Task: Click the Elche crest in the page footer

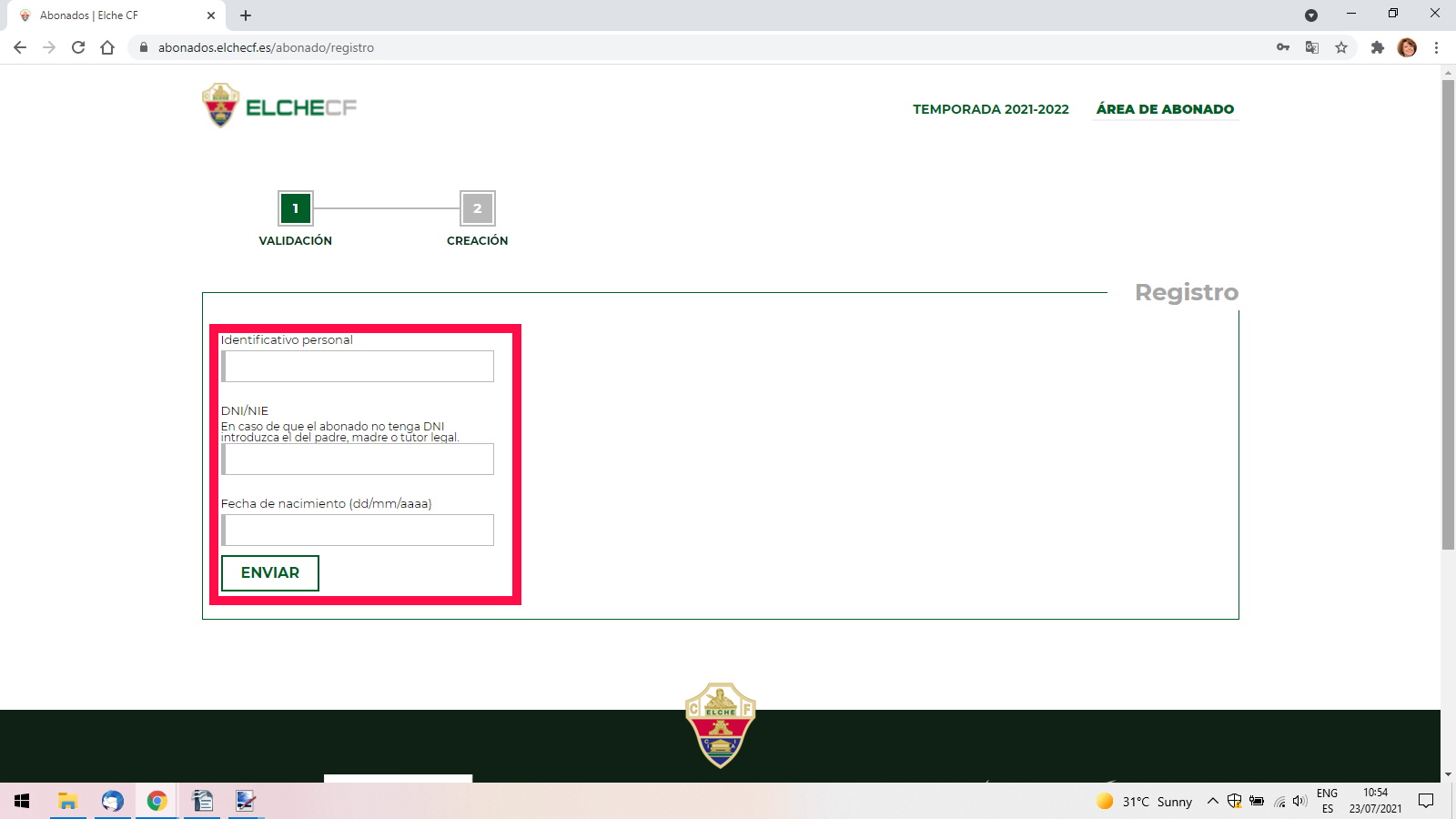Action: [720, 723]
